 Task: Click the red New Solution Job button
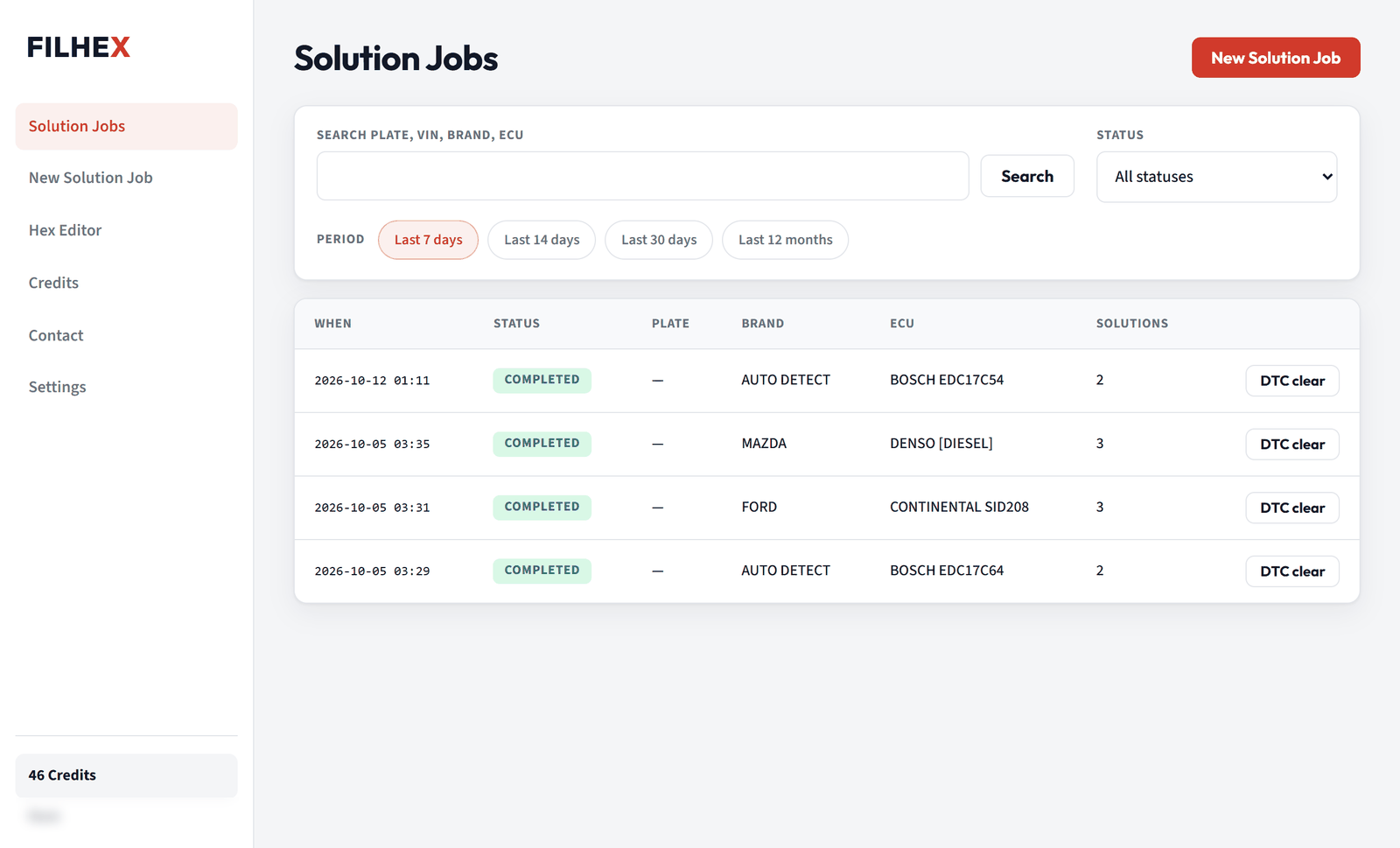tap(1276, 58)
